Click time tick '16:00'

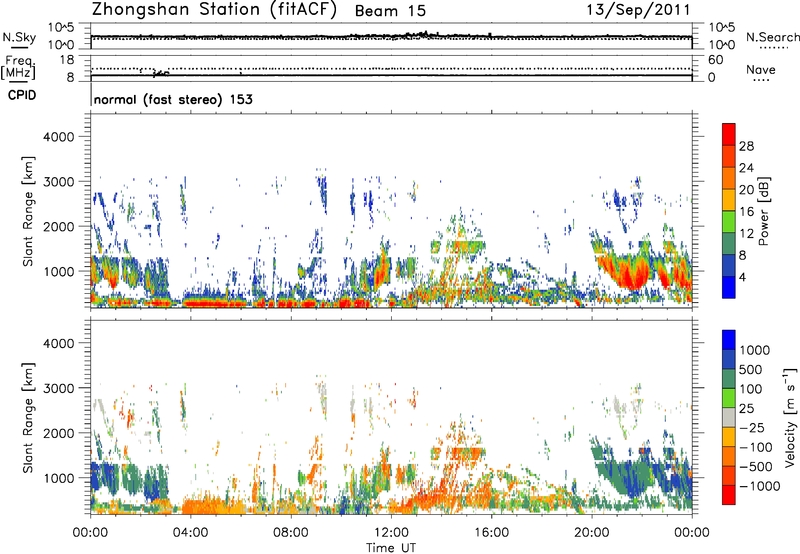pos(491,533)
